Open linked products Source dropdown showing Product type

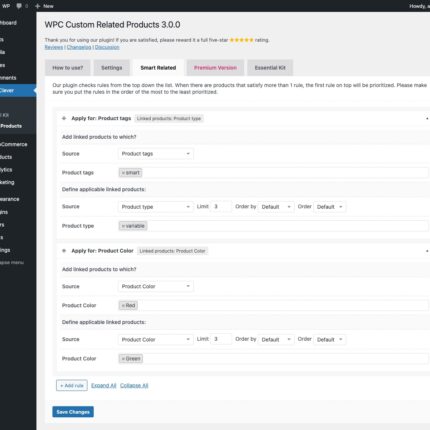click(156, 207)
